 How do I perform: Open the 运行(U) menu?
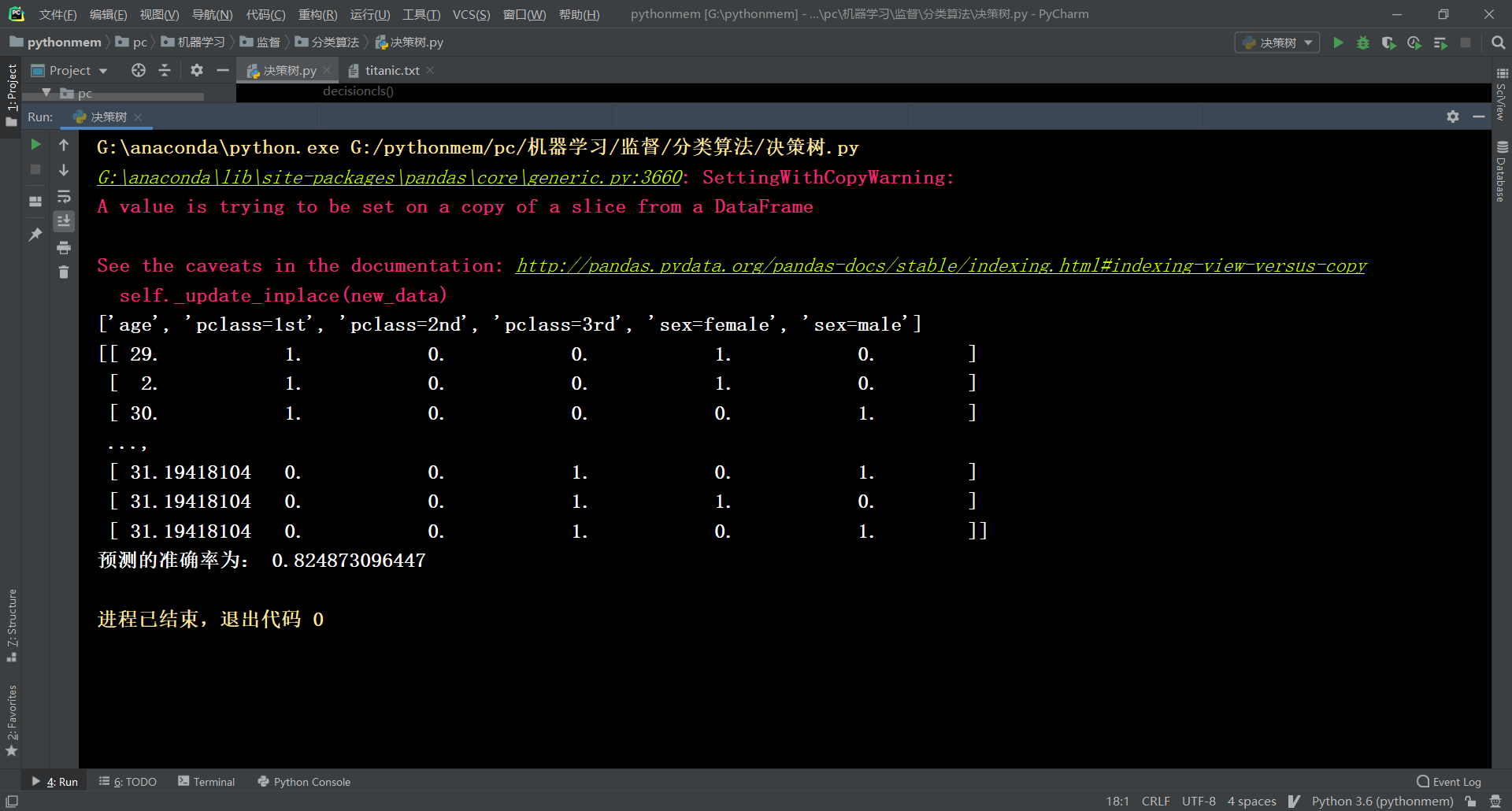[369, 14]
